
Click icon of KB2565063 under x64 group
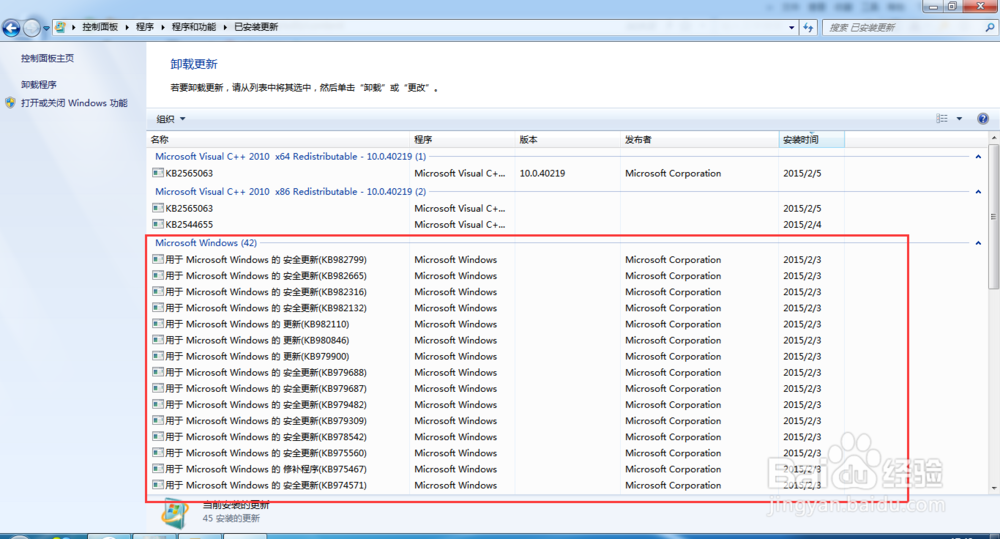[158, 173]
